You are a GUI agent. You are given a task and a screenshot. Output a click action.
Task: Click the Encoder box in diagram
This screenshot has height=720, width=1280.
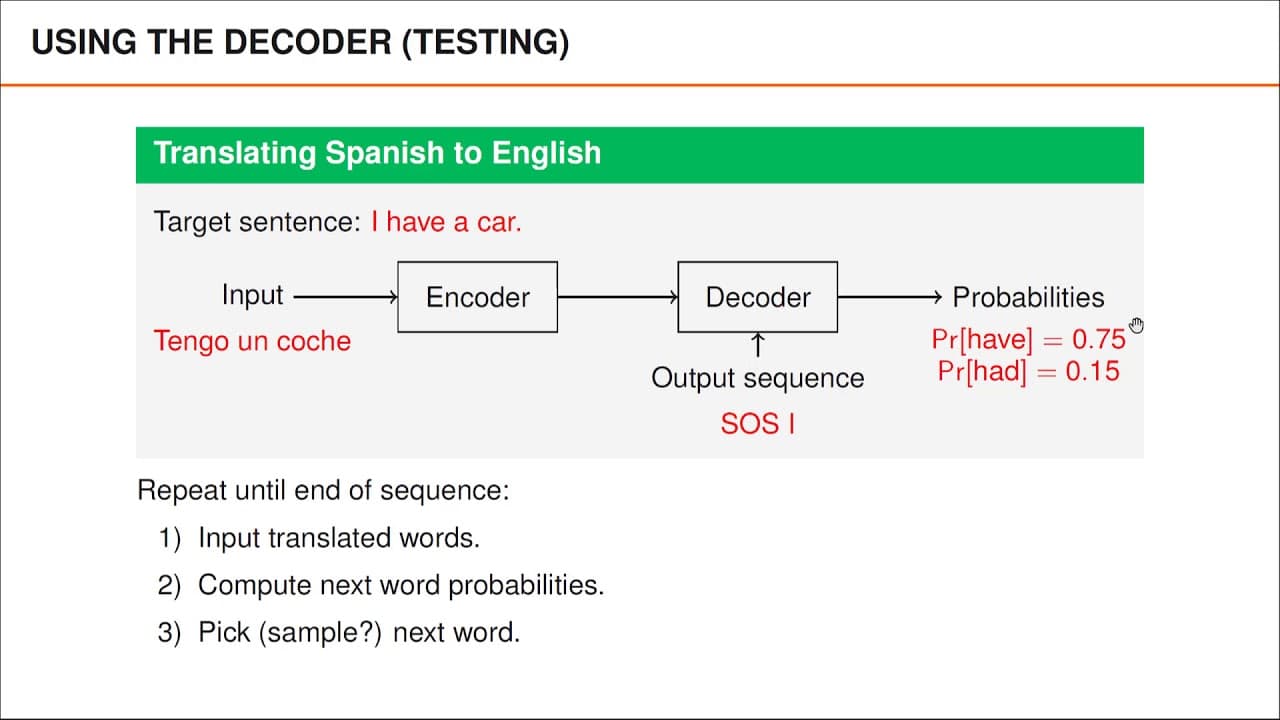[x=477, y=297]
